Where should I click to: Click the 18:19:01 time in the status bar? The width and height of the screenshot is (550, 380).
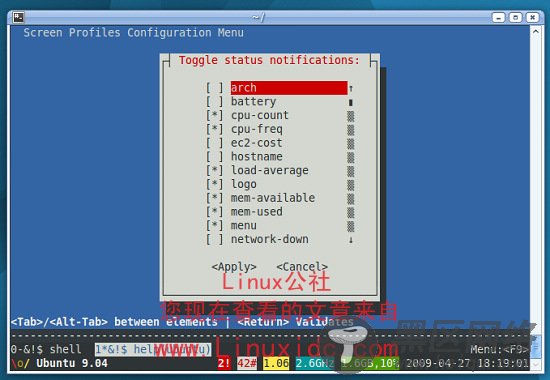pyautogui.click(x=503, y=363)
